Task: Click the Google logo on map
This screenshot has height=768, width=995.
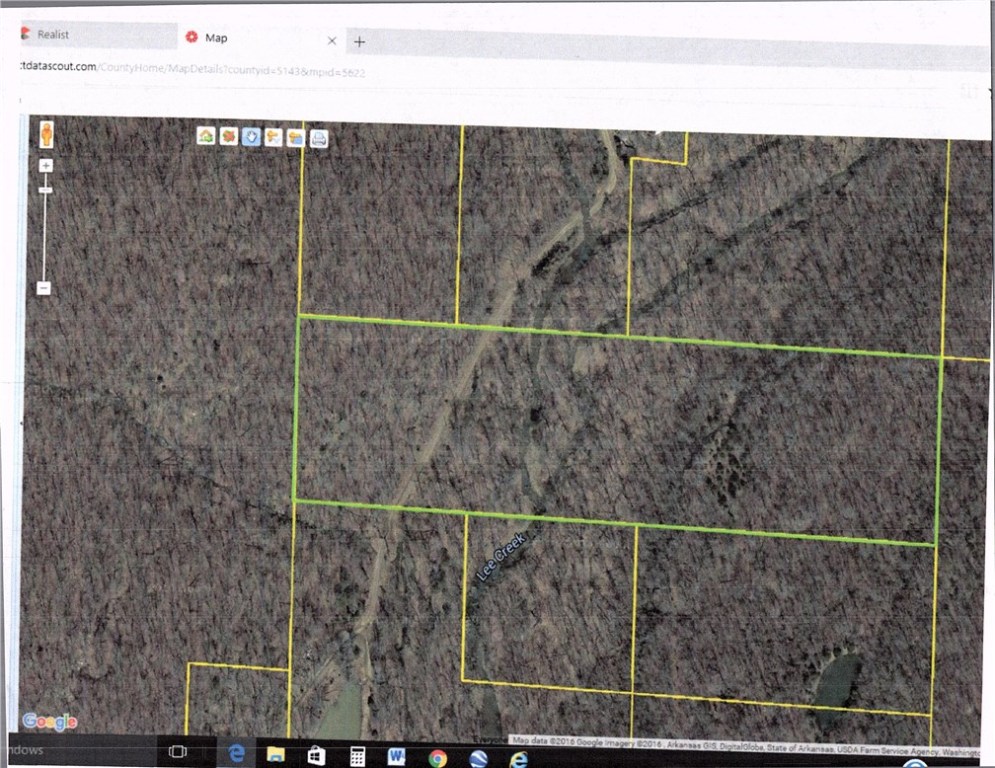Action: [x=50, y=722]
